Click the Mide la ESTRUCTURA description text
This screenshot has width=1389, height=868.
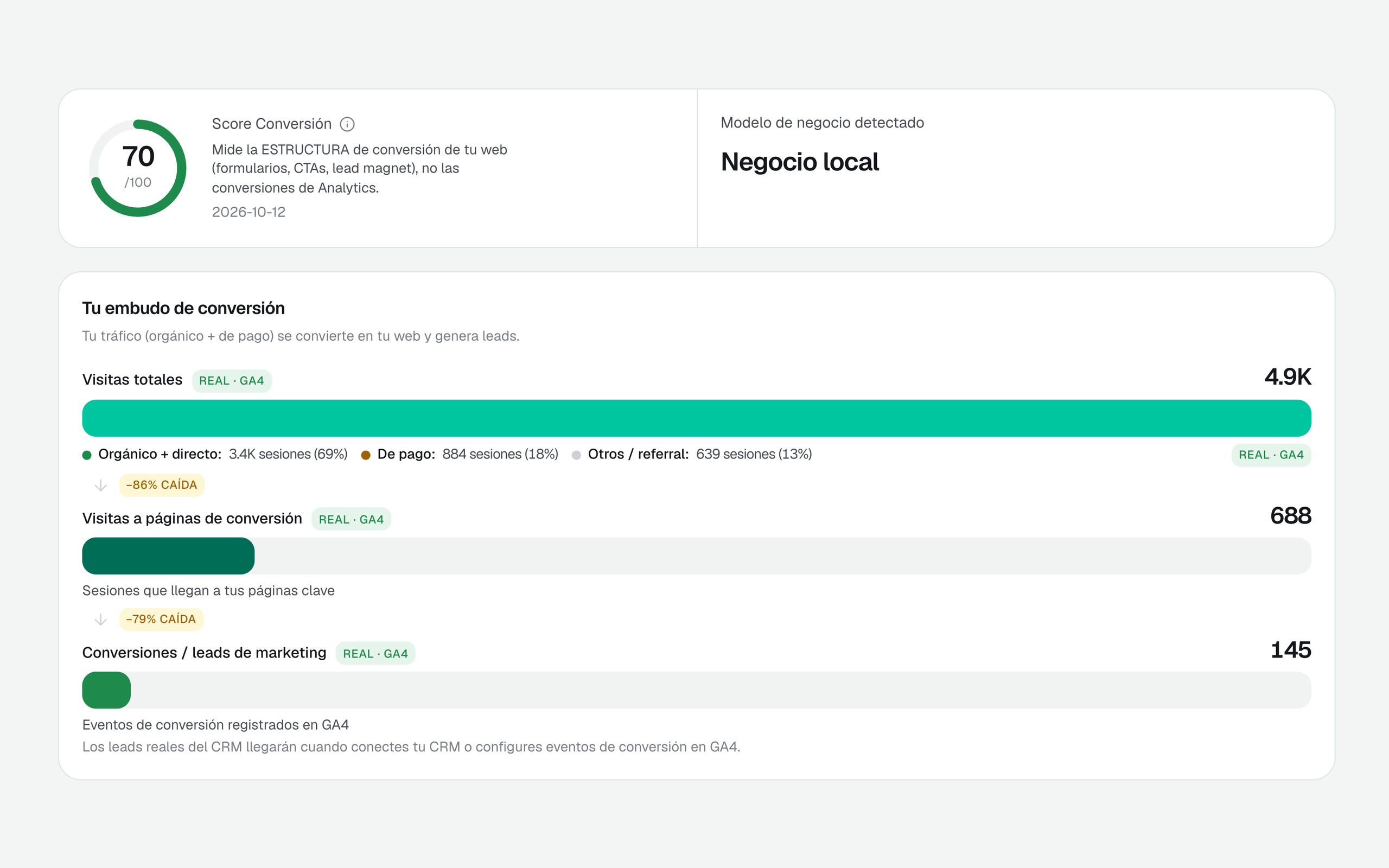(x=359, y=169)
